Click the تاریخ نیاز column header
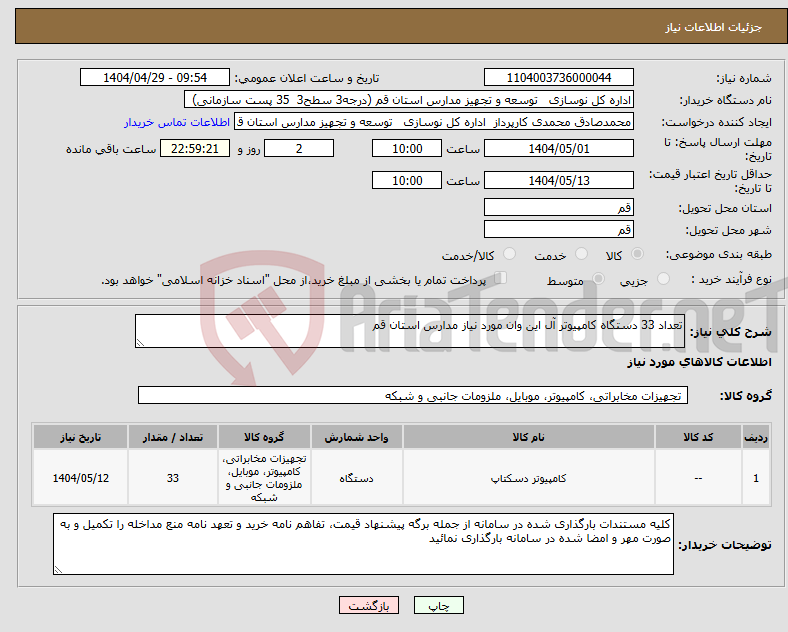 (x=80, y=437)
